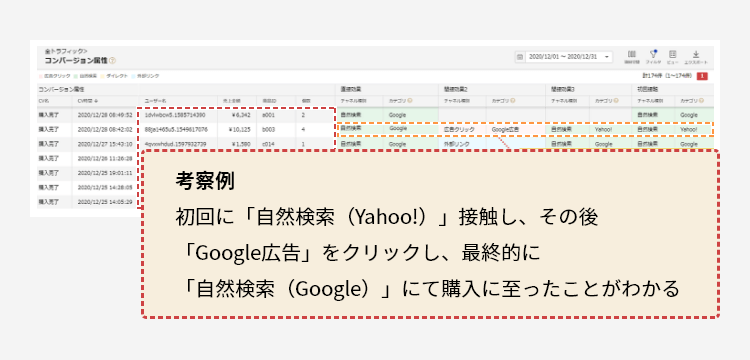This screenshot has width=750, height=360.
Task: Open the calendar icon beside the date range
Action: (520, 57)
